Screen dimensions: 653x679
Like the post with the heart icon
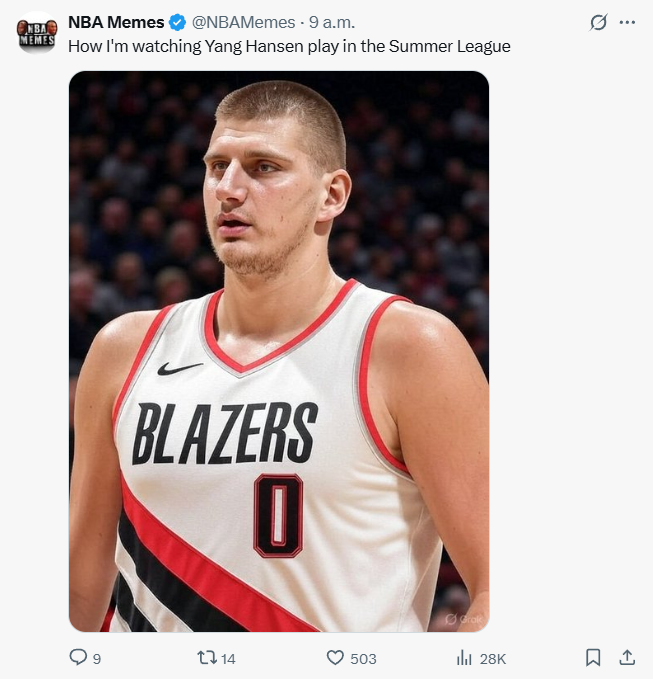pos(336,657)
